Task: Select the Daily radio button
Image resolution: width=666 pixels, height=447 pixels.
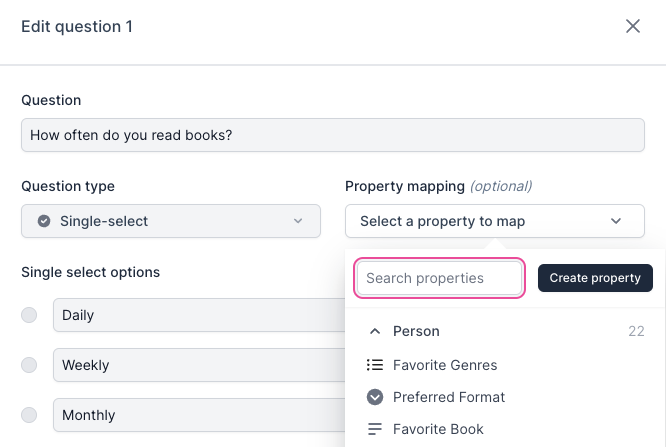Action: (29, 315)
